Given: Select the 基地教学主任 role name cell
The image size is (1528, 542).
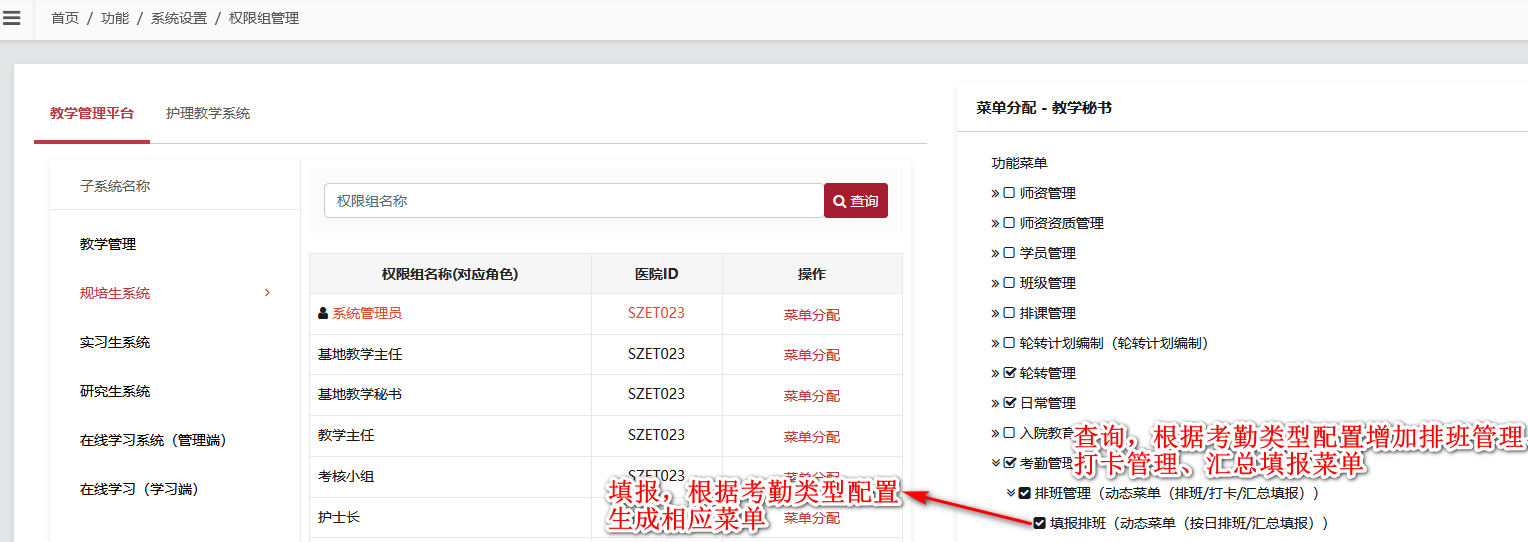Looking at the screenshot, I should [450, 354].
